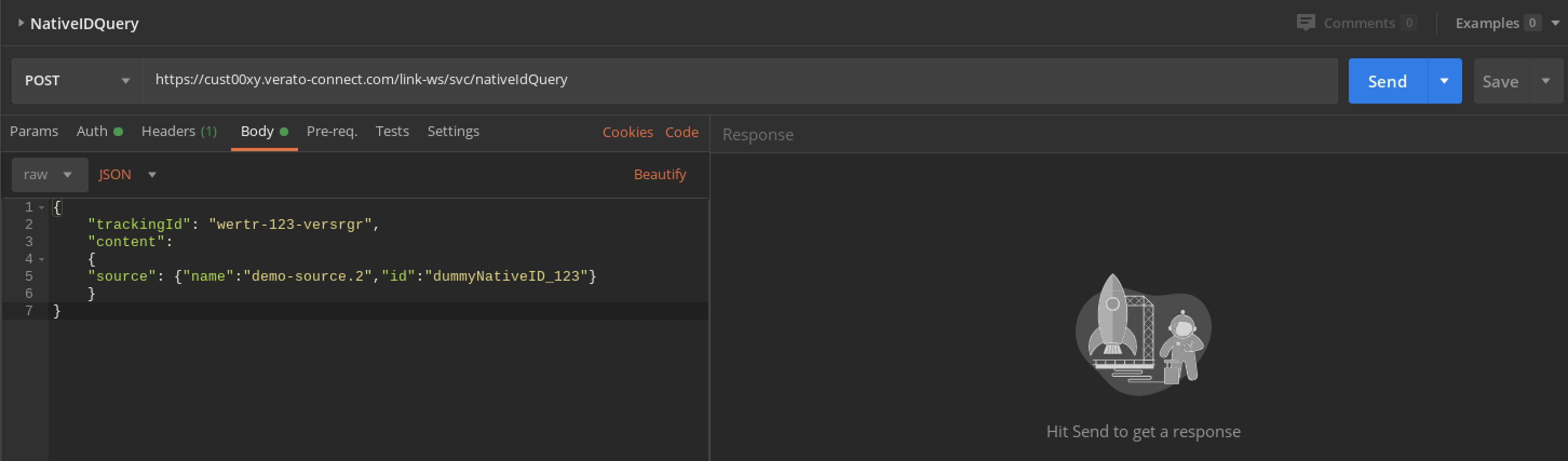Open the Tests tab
Image resolution: width=1568 pixels, height=461 pixels.
pyautogui.click(x=392, y=131)
